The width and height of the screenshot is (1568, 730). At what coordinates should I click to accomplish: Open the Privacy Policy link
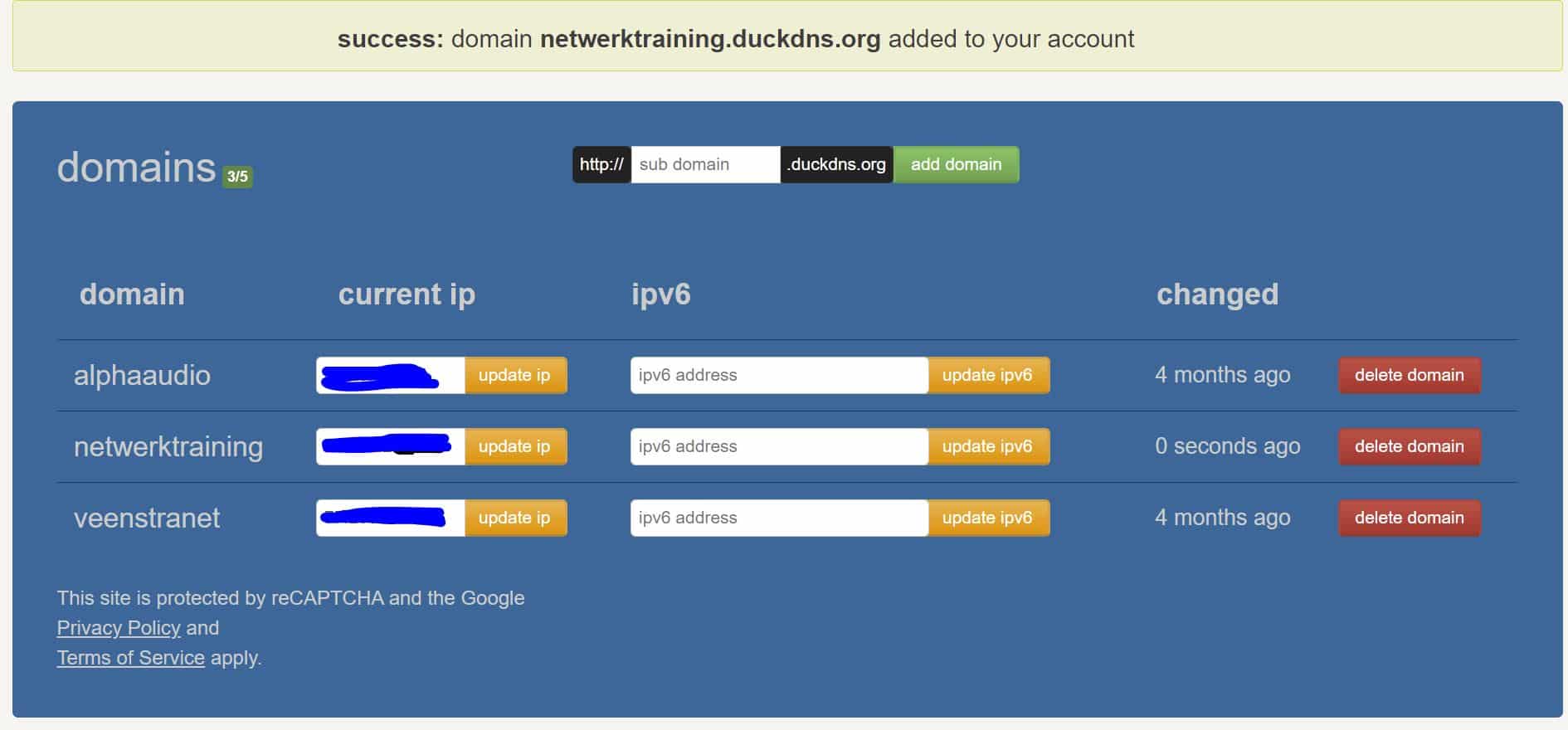(x=119, y=628)
